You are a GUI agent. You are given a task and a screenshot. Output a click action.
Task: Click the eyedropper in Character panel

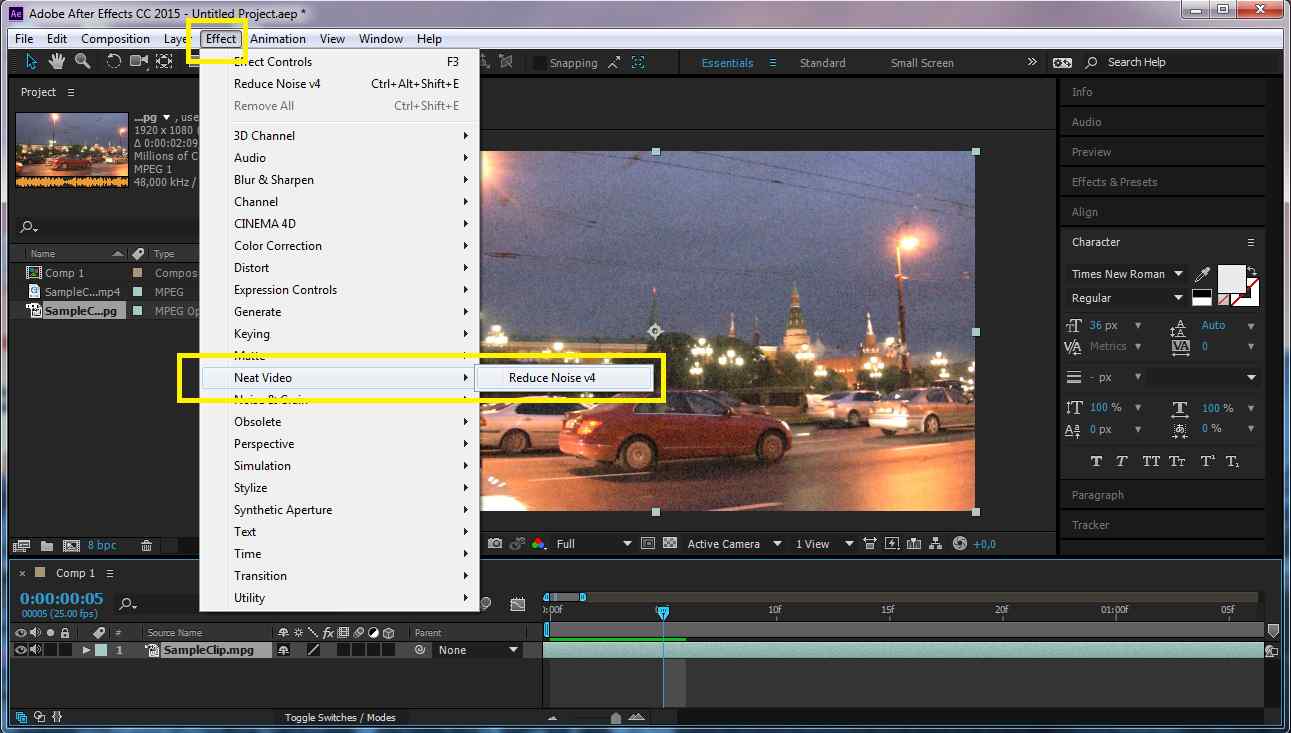1203,275
